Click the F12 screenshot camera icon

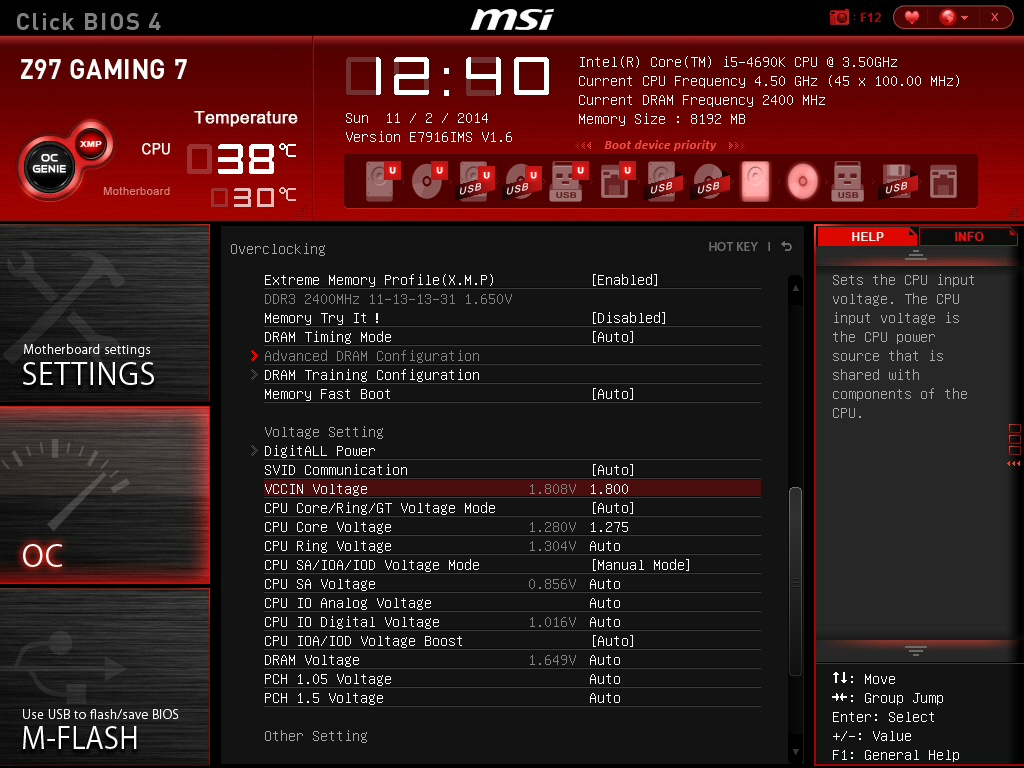pos(838,17)
